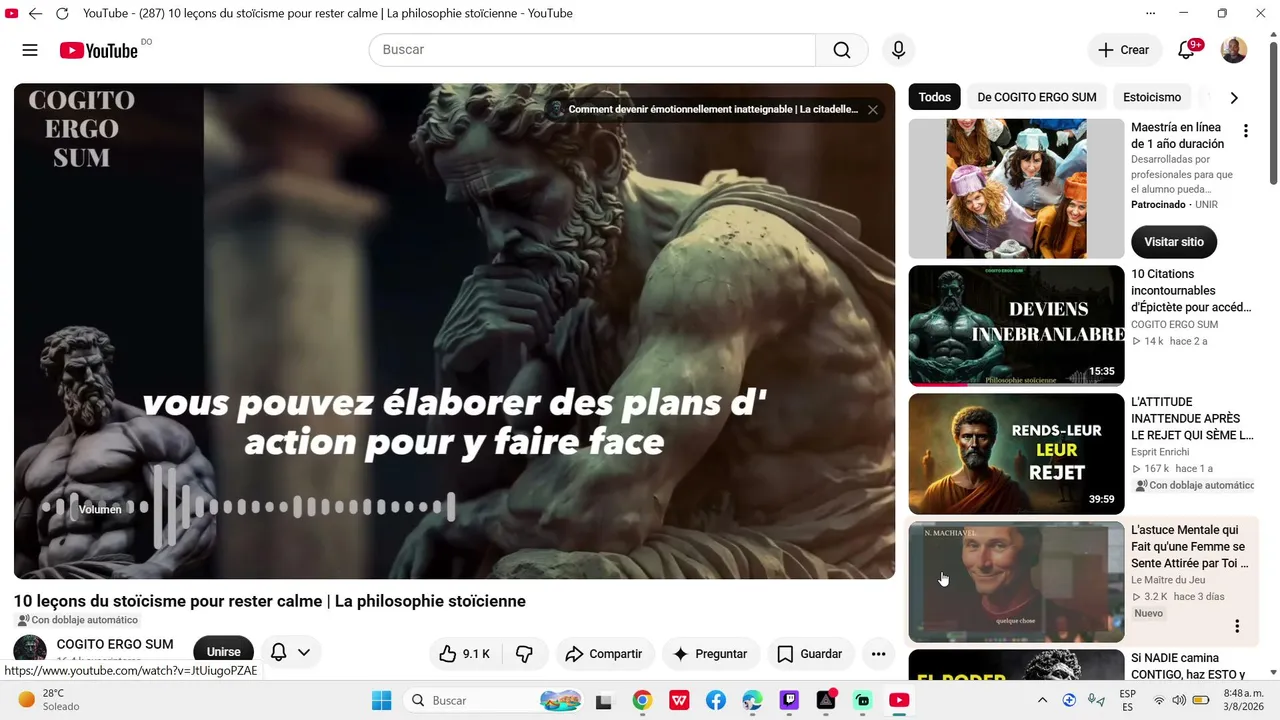Click the Unirse button
This screenshot has height=720, width=1280.
pyautogui.click(x=224, y=652)
